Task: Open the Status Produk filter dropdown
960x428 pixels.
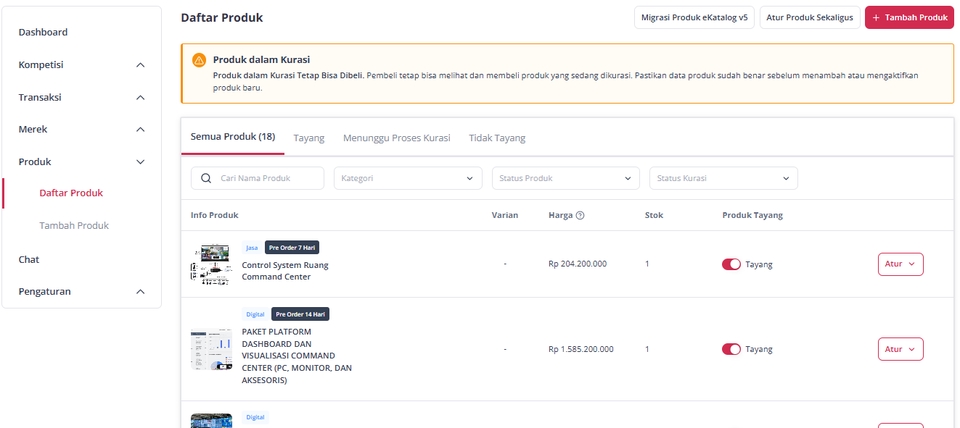Action: point(565,178)
